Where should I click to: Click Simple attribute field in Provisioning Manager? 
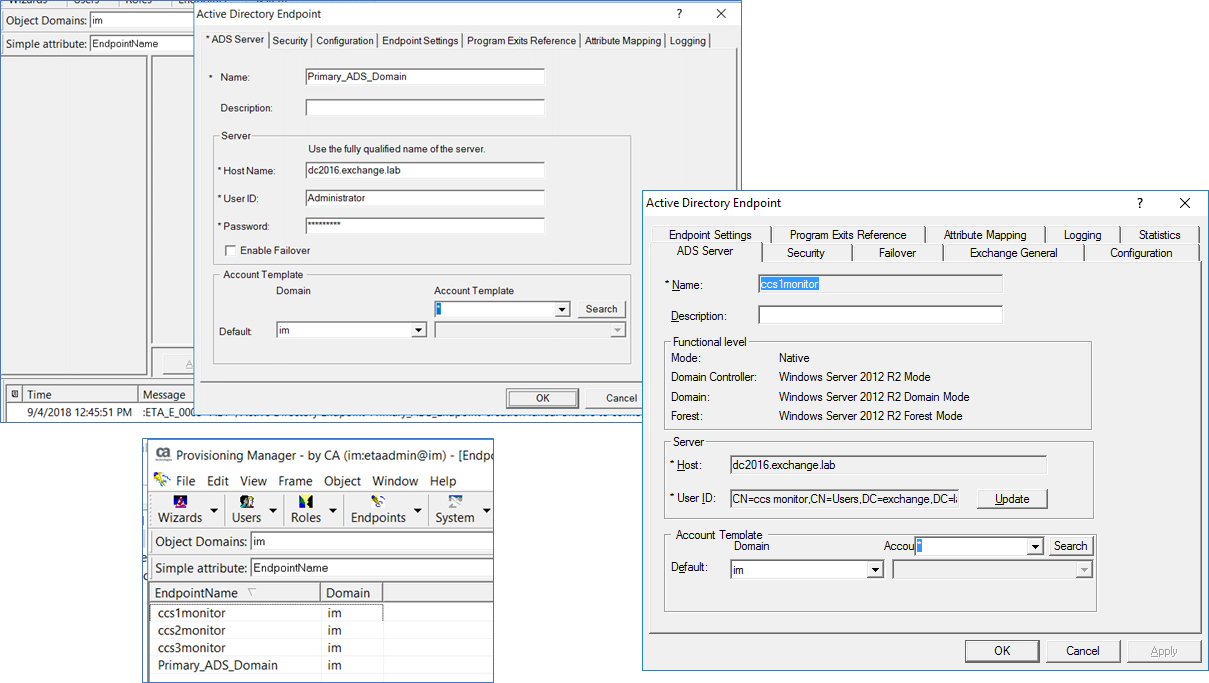371,569
